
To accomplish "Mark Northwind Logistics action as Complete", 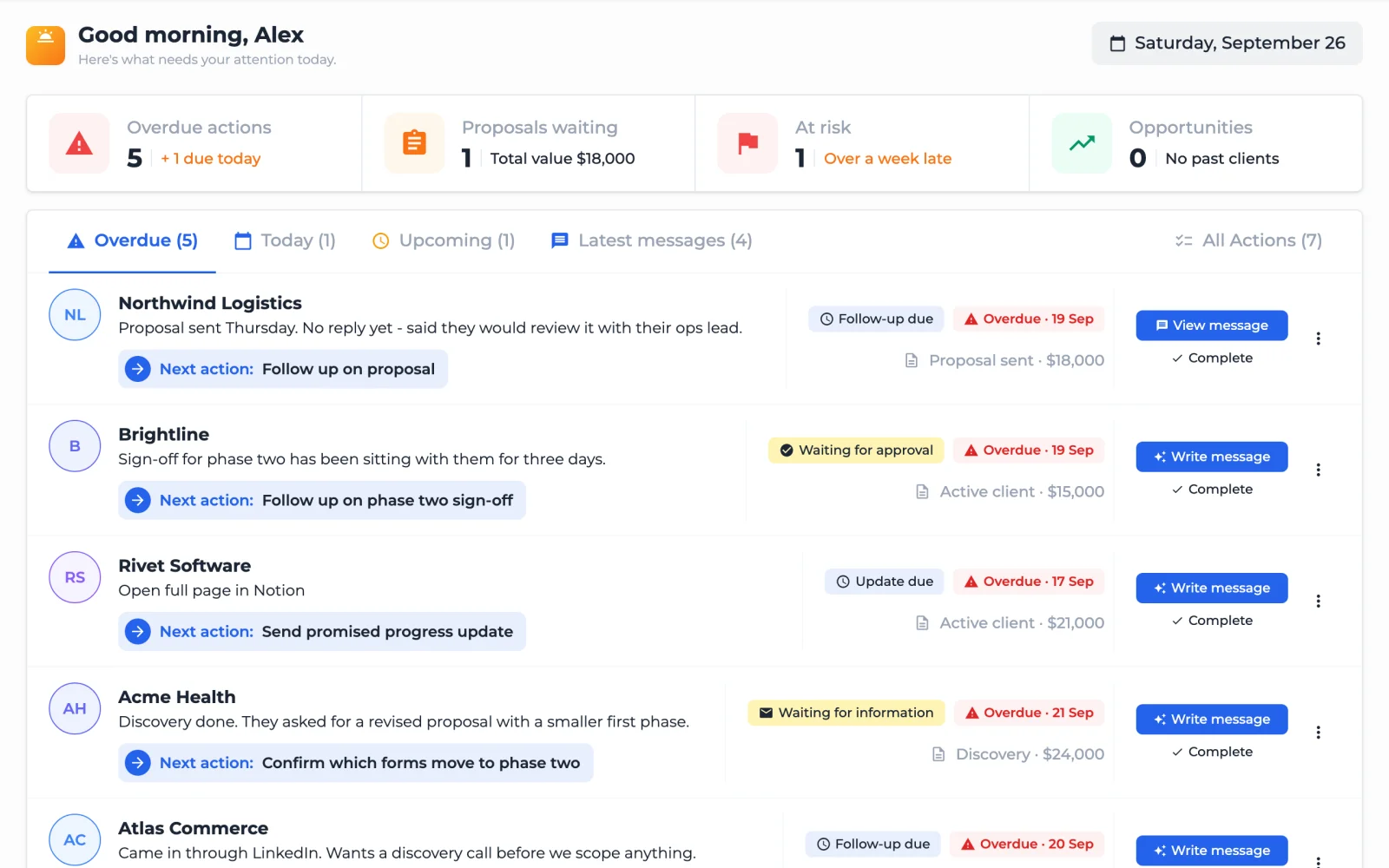I will click(x=1212, y=358).
